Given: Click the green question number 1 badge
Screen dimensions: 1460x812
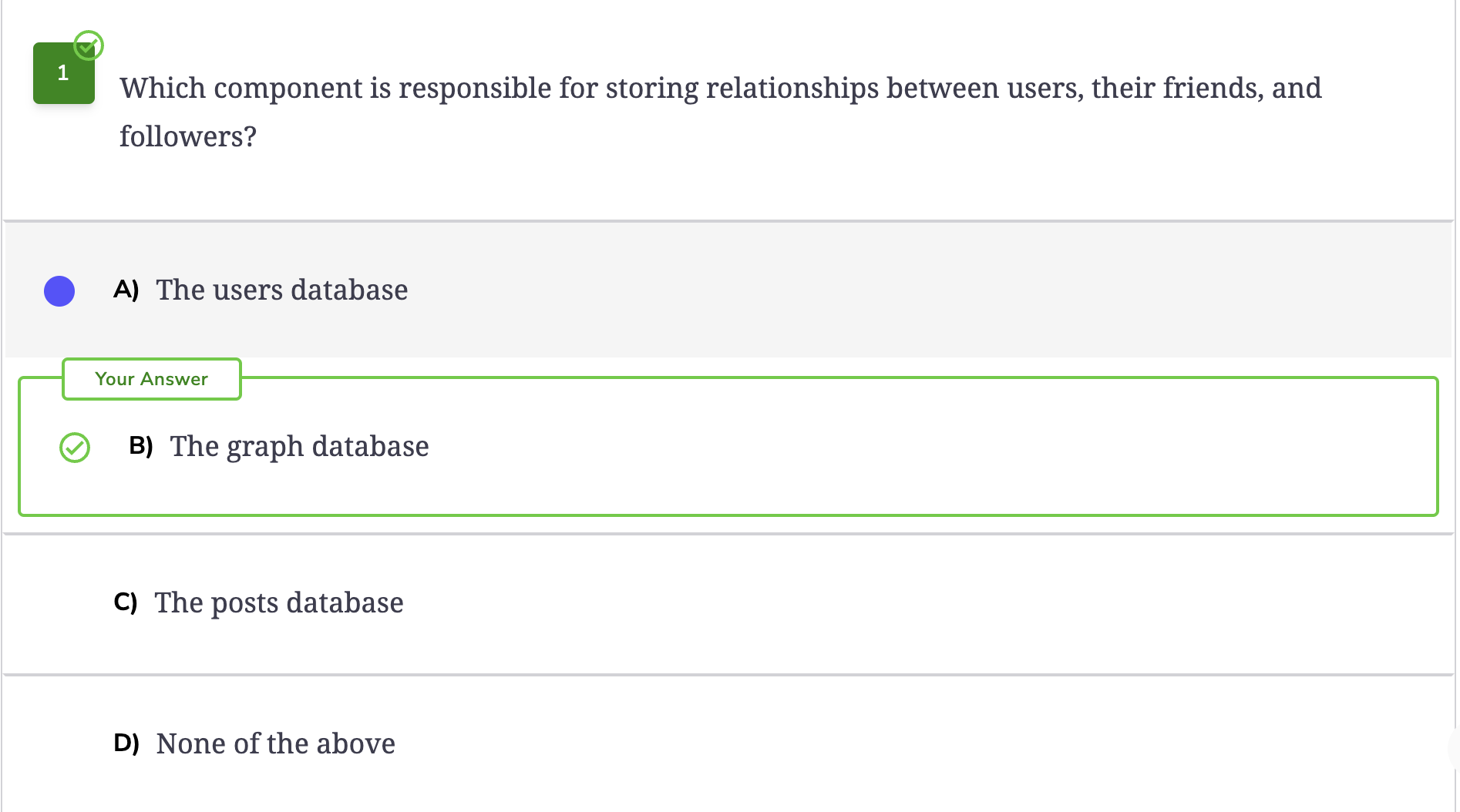Looking at the screenshot, I should pos(64,74).
